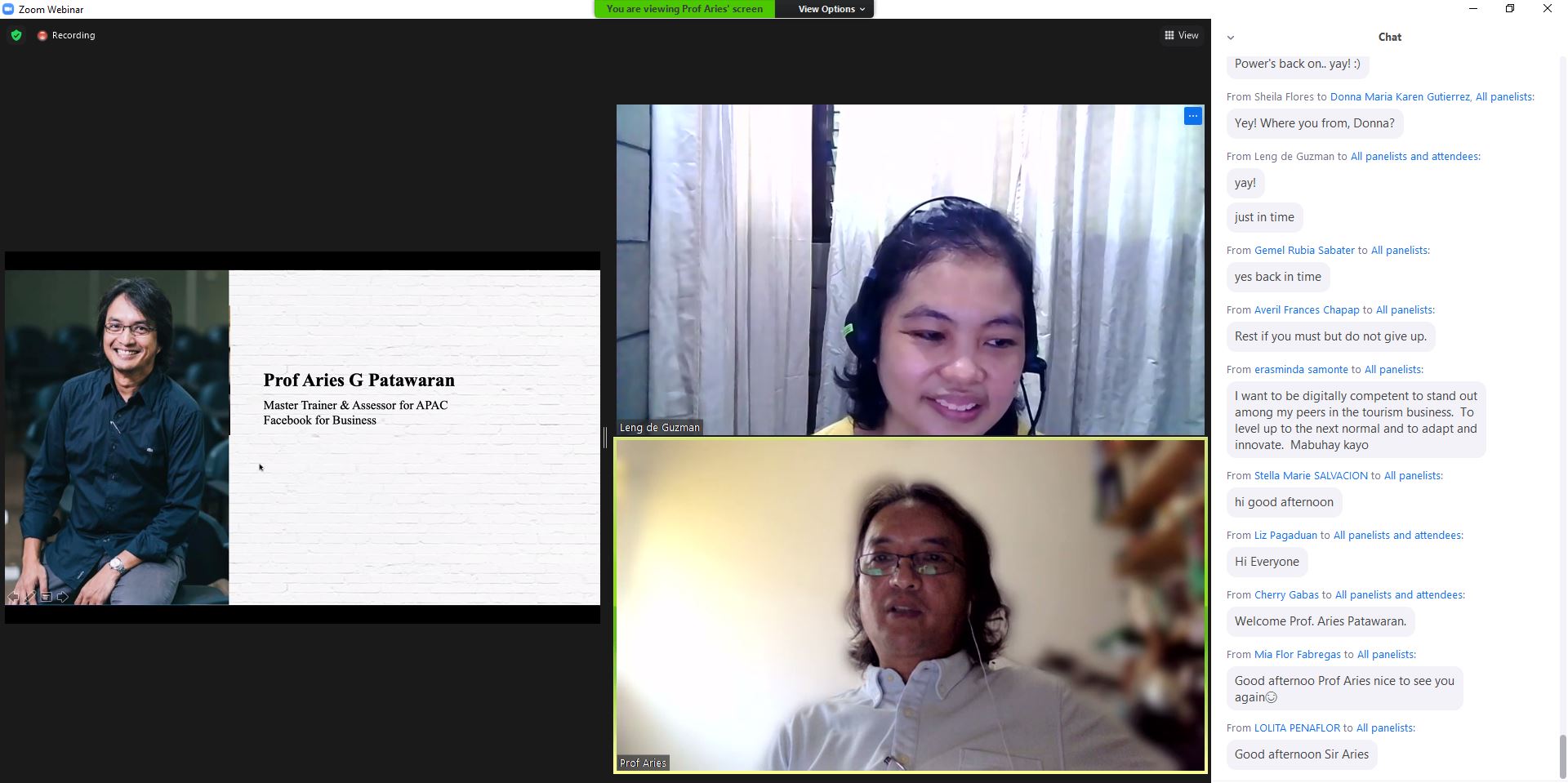Click message 'Welcome Prof. Aries Patawaran.'
Viewport: 1568px width, 783px height.
coord(1321,621)
